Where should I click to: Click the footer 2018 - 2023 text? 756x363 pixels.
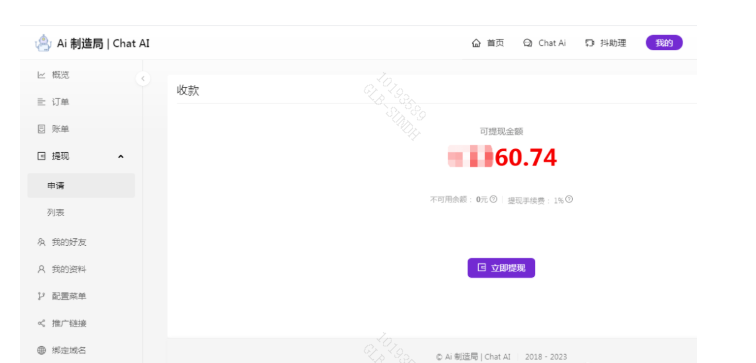(x=546, y=357)
